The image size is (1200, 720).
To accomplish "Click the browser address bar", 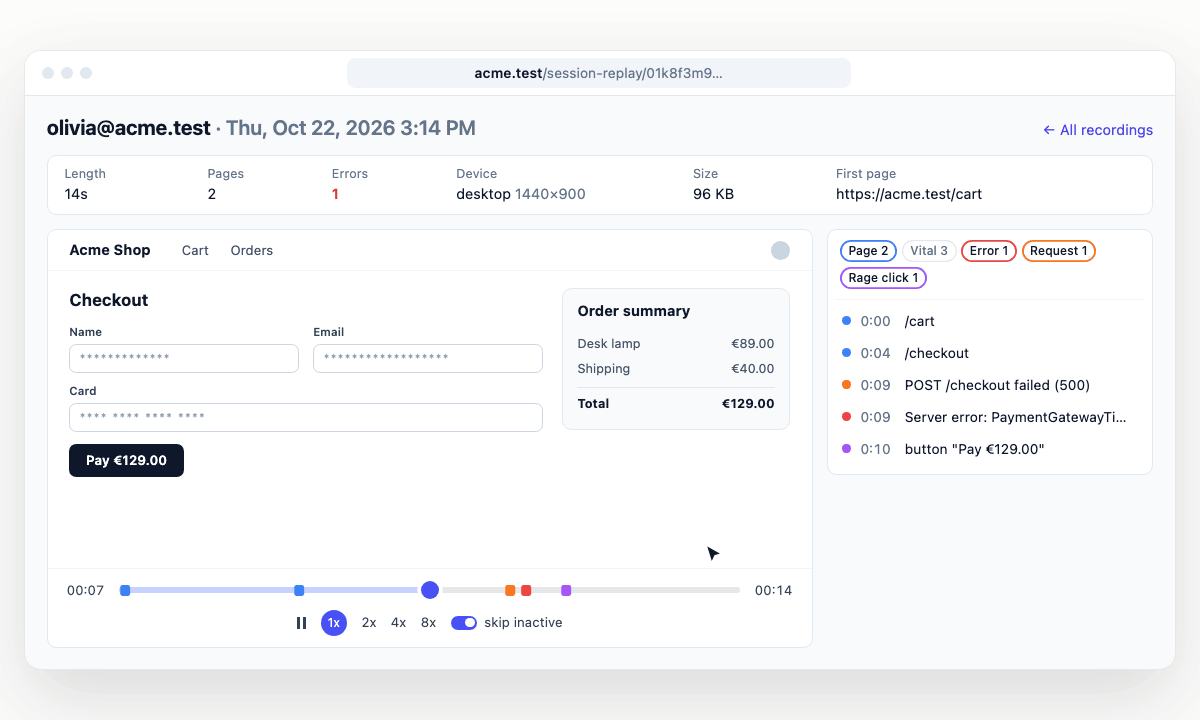I will point(599,73).
